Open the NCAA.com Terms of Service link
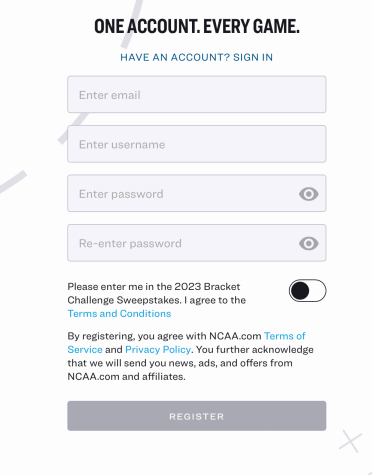 285,336
